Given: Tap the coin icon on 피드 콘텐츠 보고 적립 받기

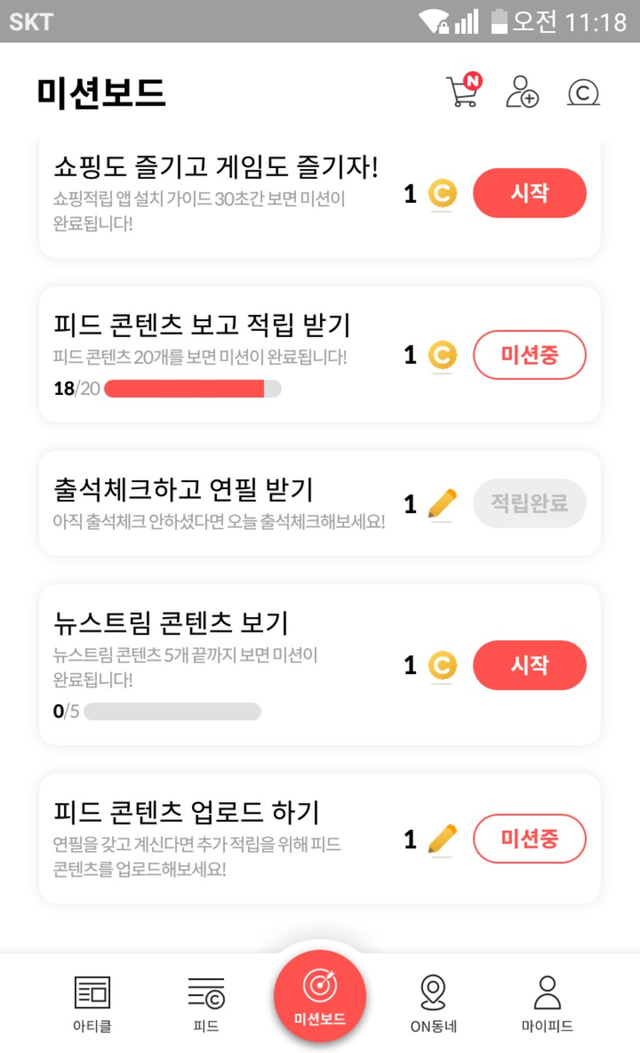Looking at the screenshot, I should pos(442,355).
